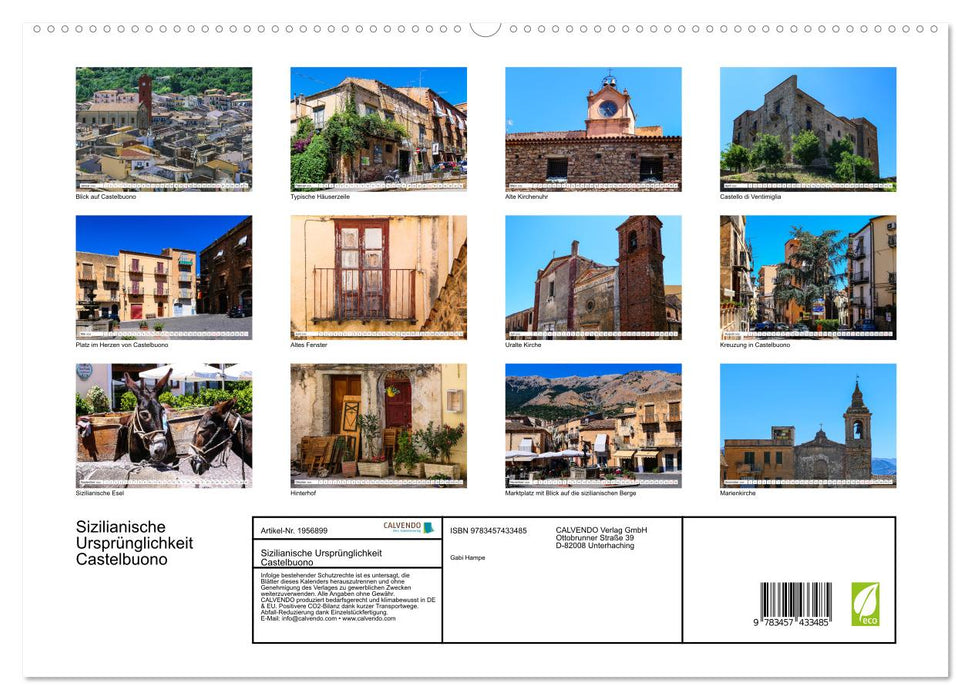Select the Blick auf Castelbuono photo
Screen dimensions: 971x700
click(164, 129)
